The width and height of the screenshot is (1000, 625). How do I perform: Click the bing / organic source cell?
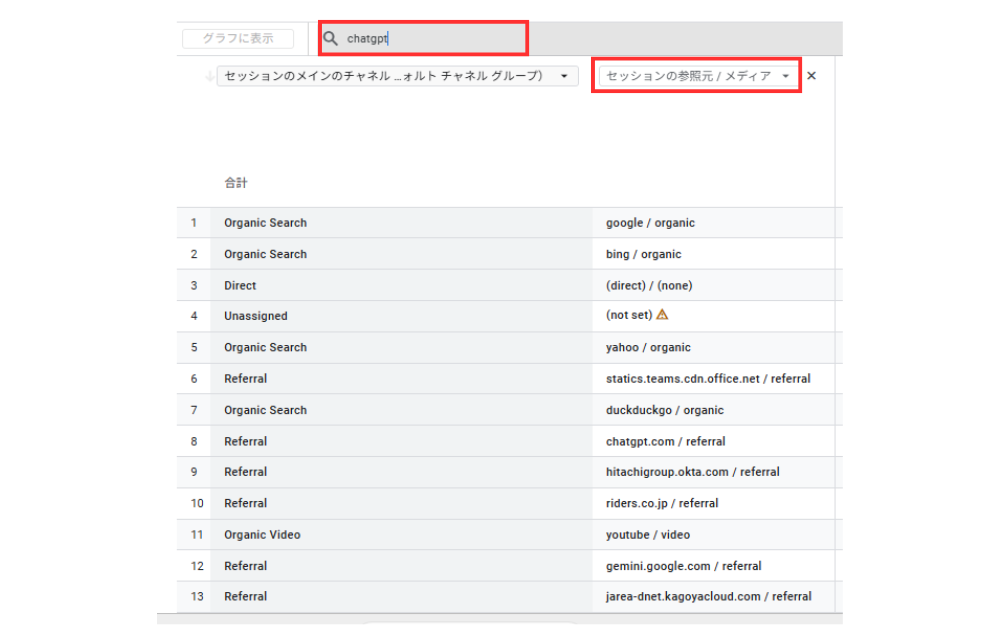pos(643,254)
